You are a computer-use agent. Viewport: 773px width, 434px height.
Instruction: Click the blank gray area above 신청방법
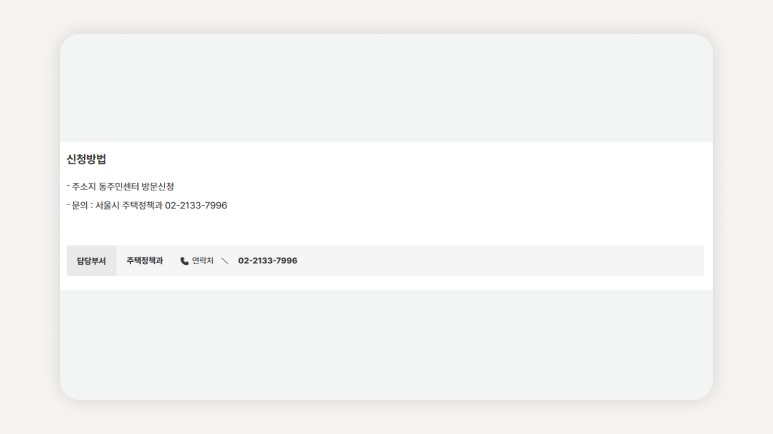click(386, 88)
